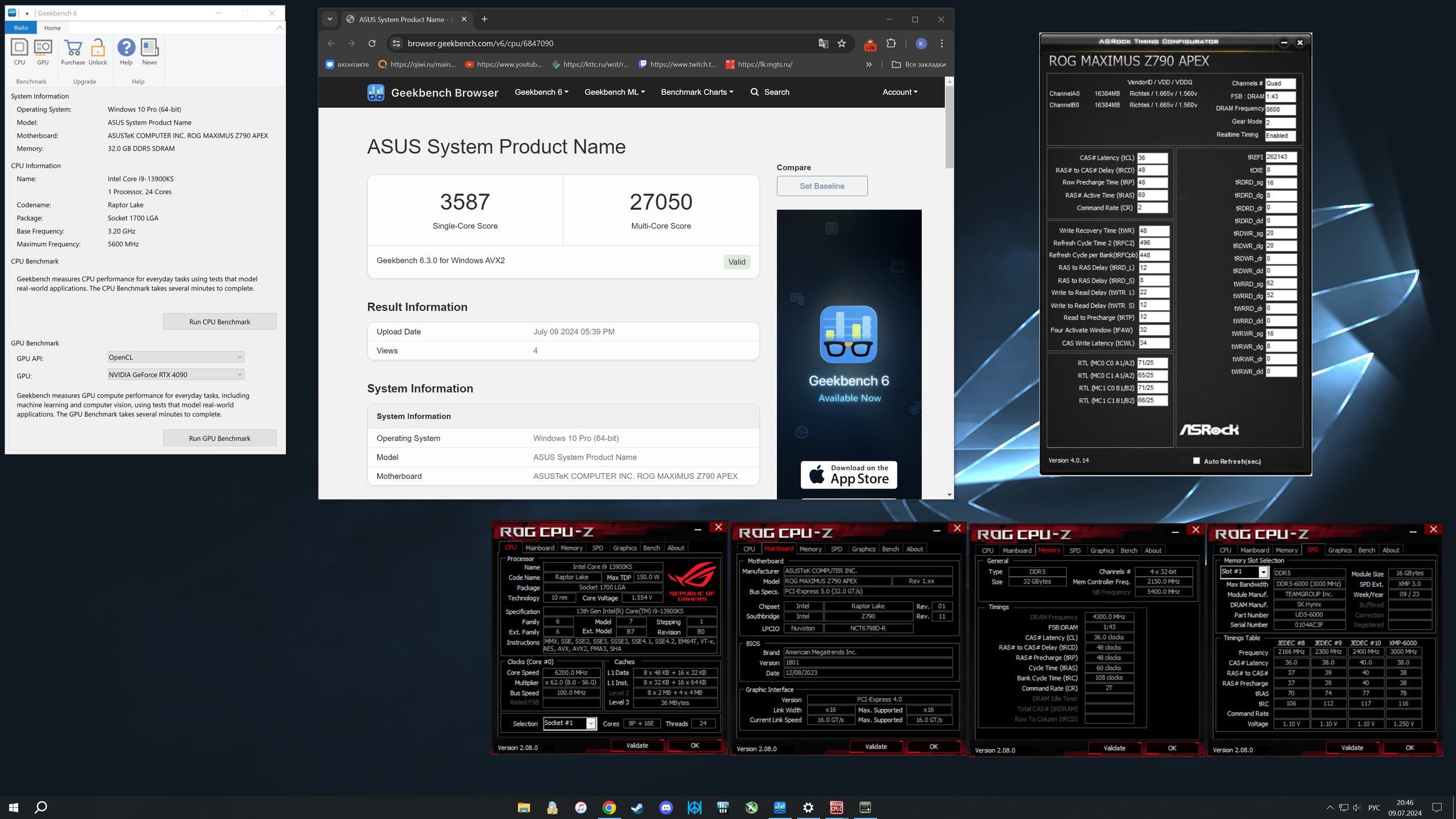Open taskbar search magnifier
The image size is (1456, 819).
point(41,807)
